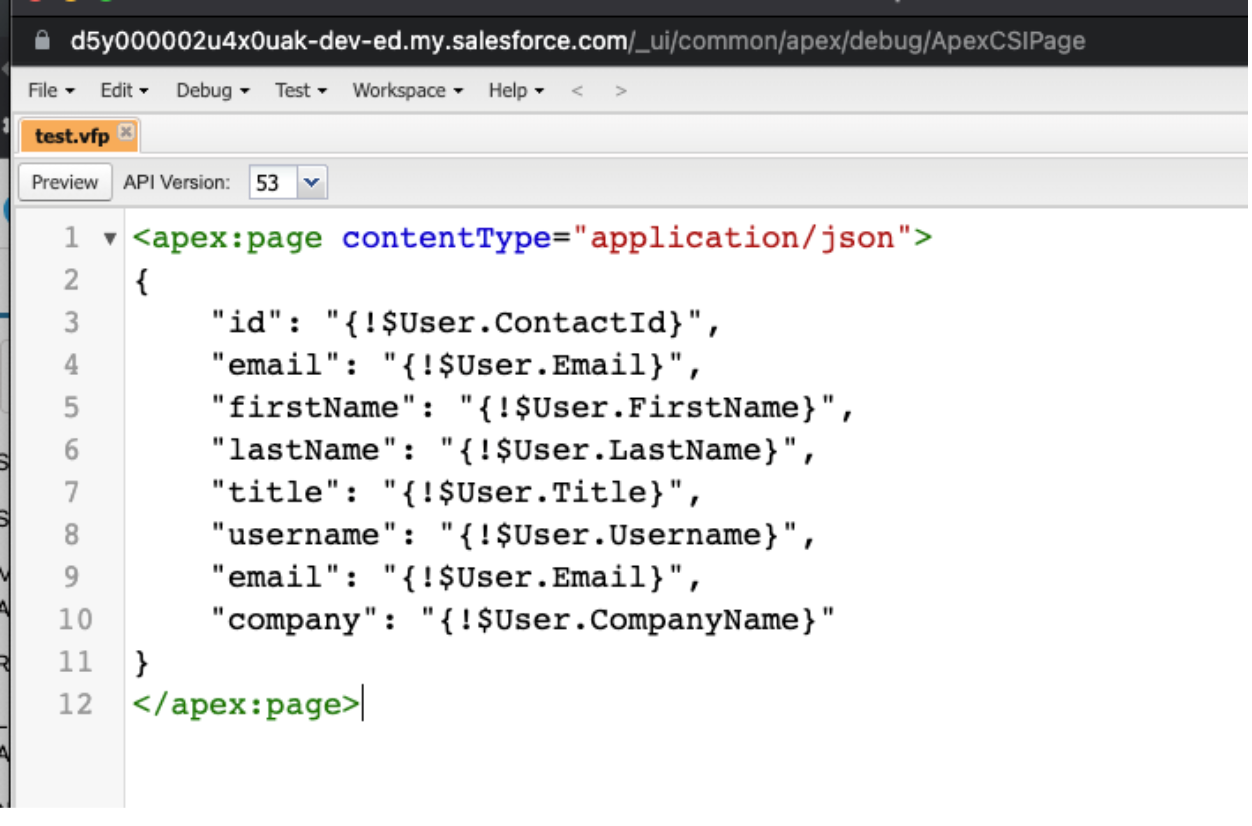1252x826 pixels.
Task: Click the closing </apex:page> tag
Action: click(246, 704)
